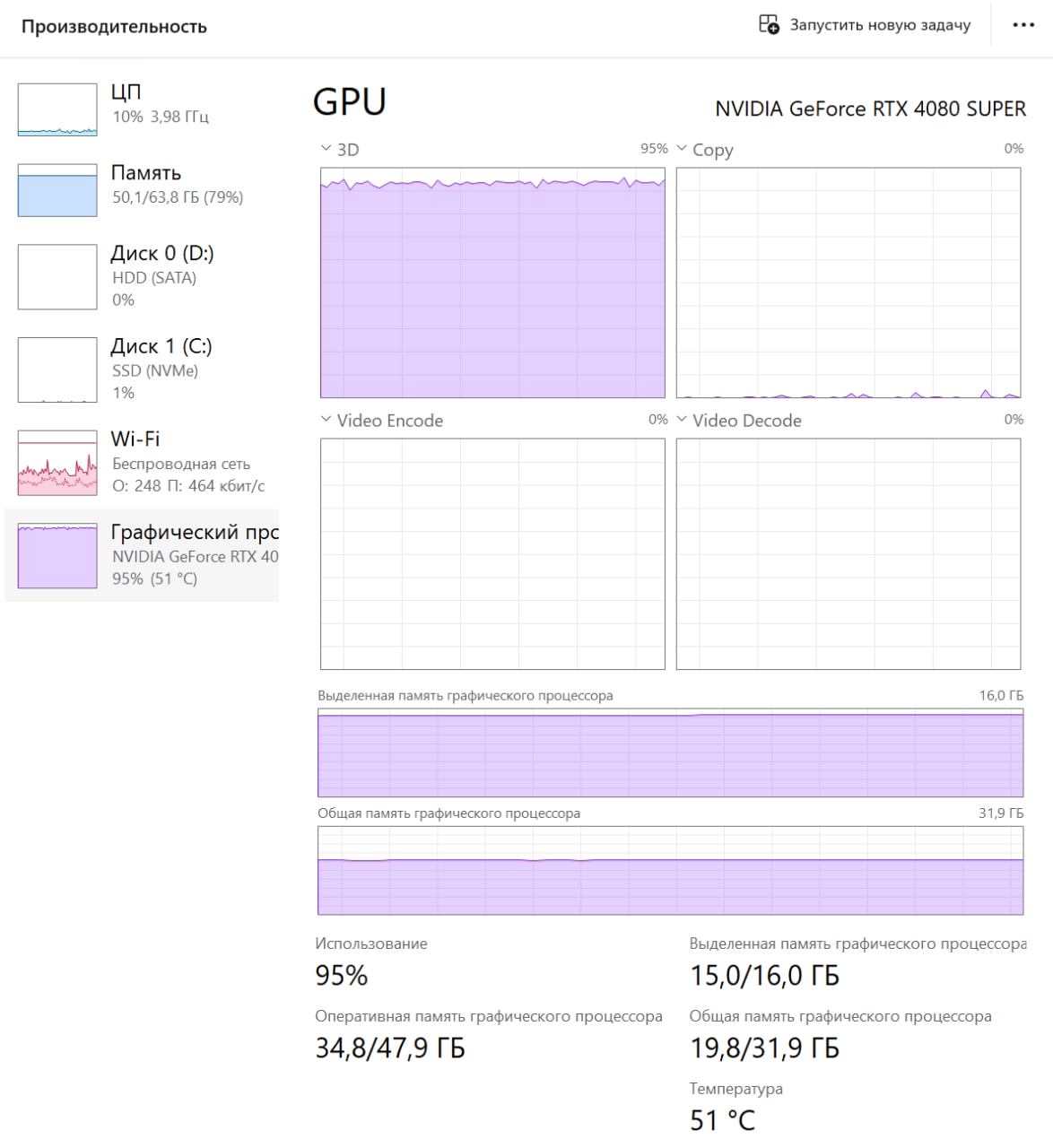Click the run new task icon
This screenshot has width=1053, height=1148.
click(x=769, y=24)
